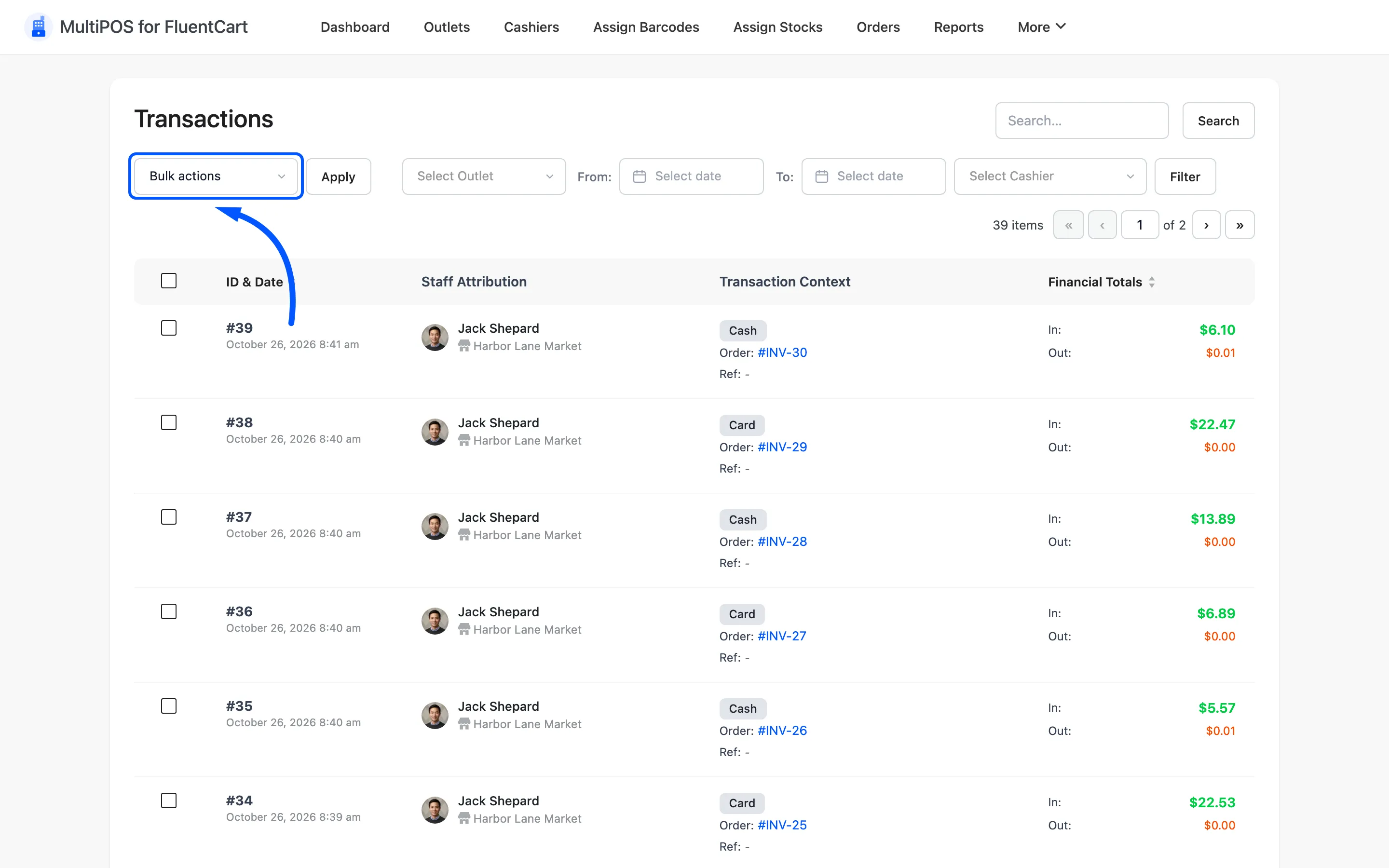This screenshot has width=1389, height=868.
Task: Open the Bulk actions dropdown
Action: 216,176
